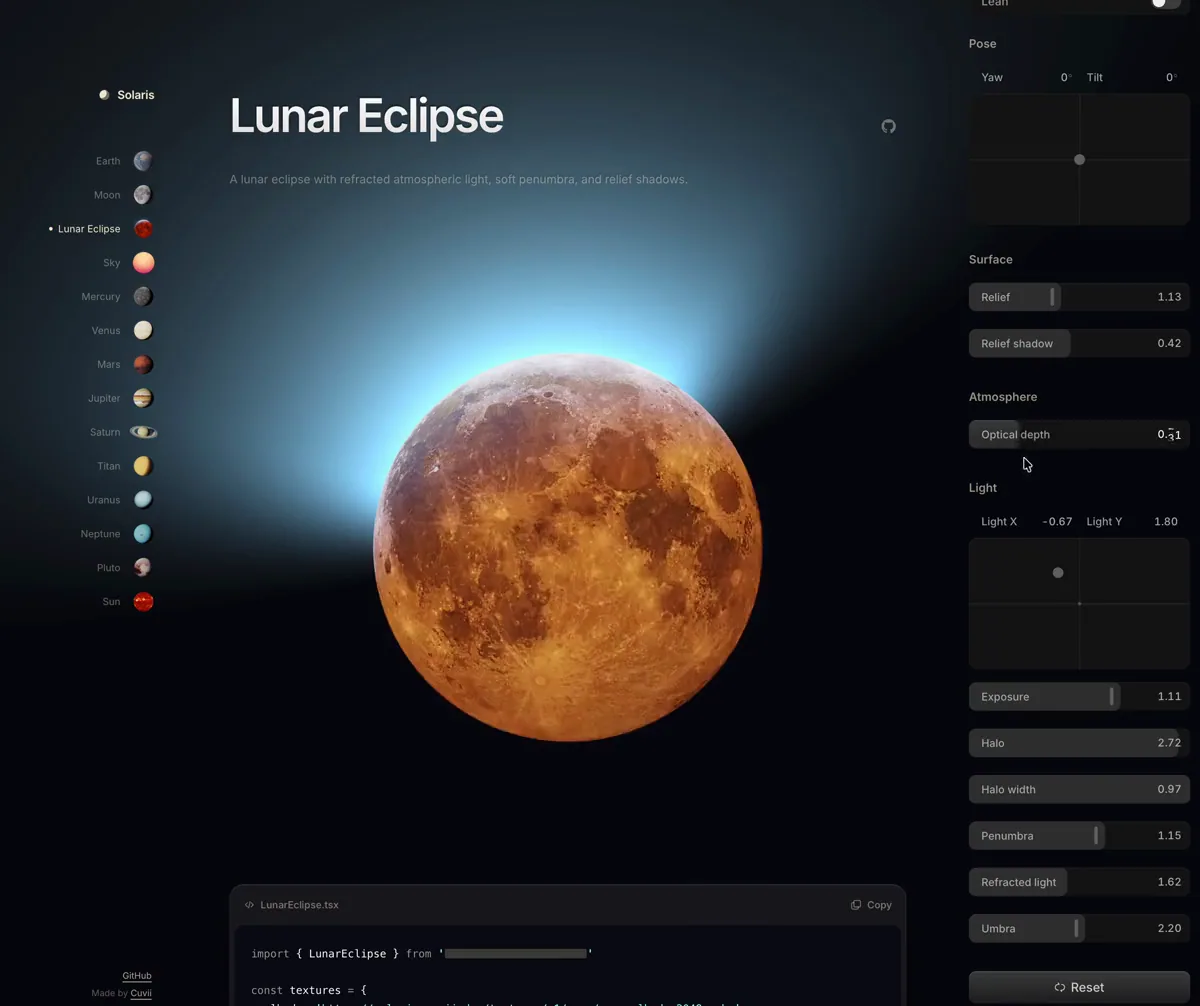Click the Umbra slider
The image size is (1200, 1006).
[x=1079, y=928]
